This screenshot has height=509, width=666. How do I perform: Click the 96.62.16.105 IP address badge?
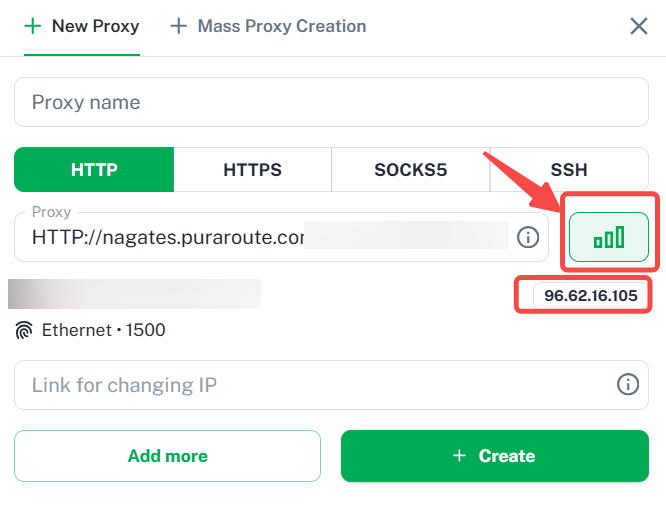(x=591, y=295)
